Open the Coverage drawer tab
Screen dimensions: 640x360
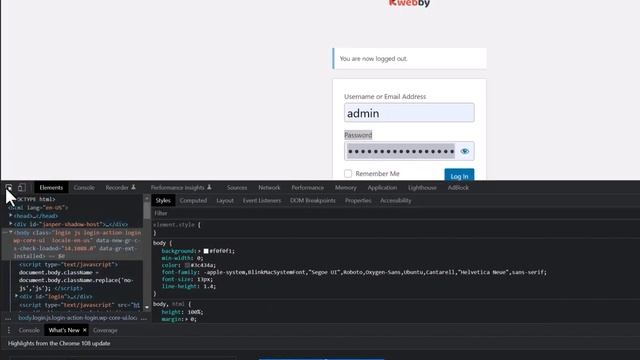click(x=105, y=330)
